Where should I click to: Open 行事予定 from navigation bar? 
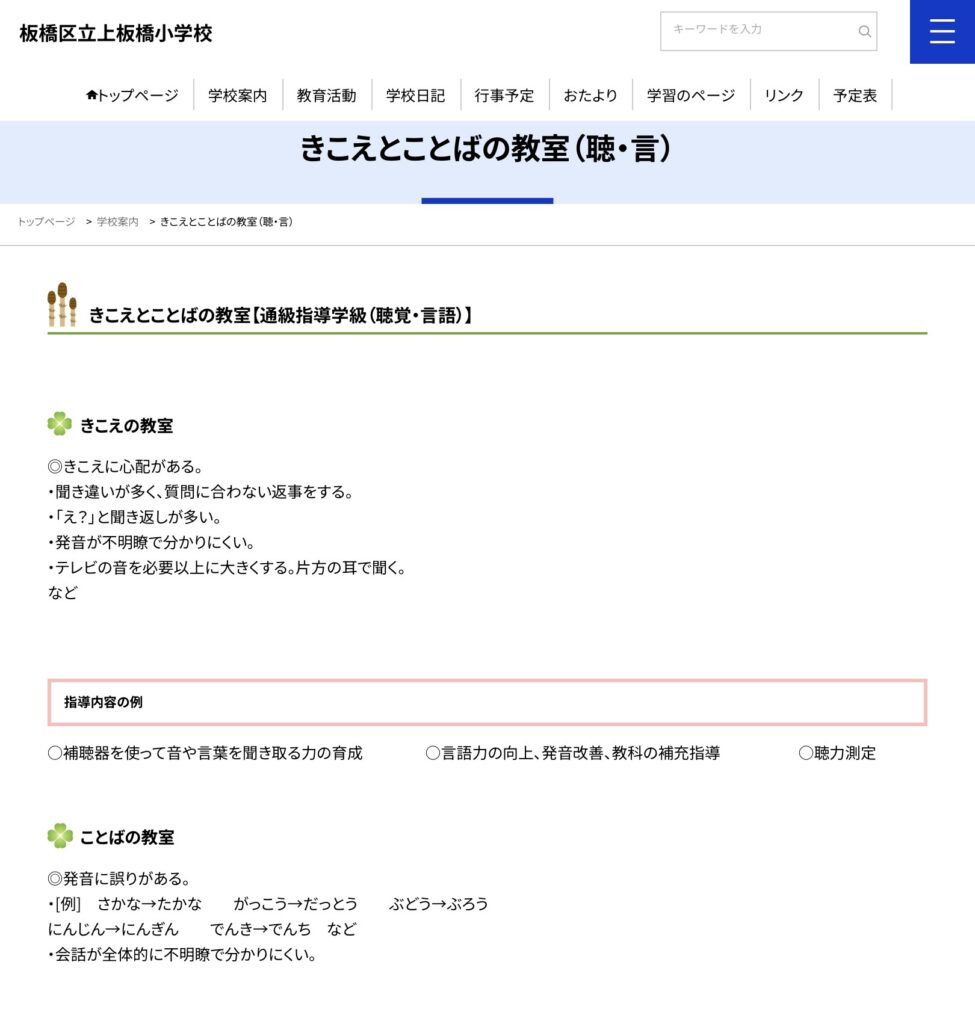pyautogui.click(x=504, y=95)
